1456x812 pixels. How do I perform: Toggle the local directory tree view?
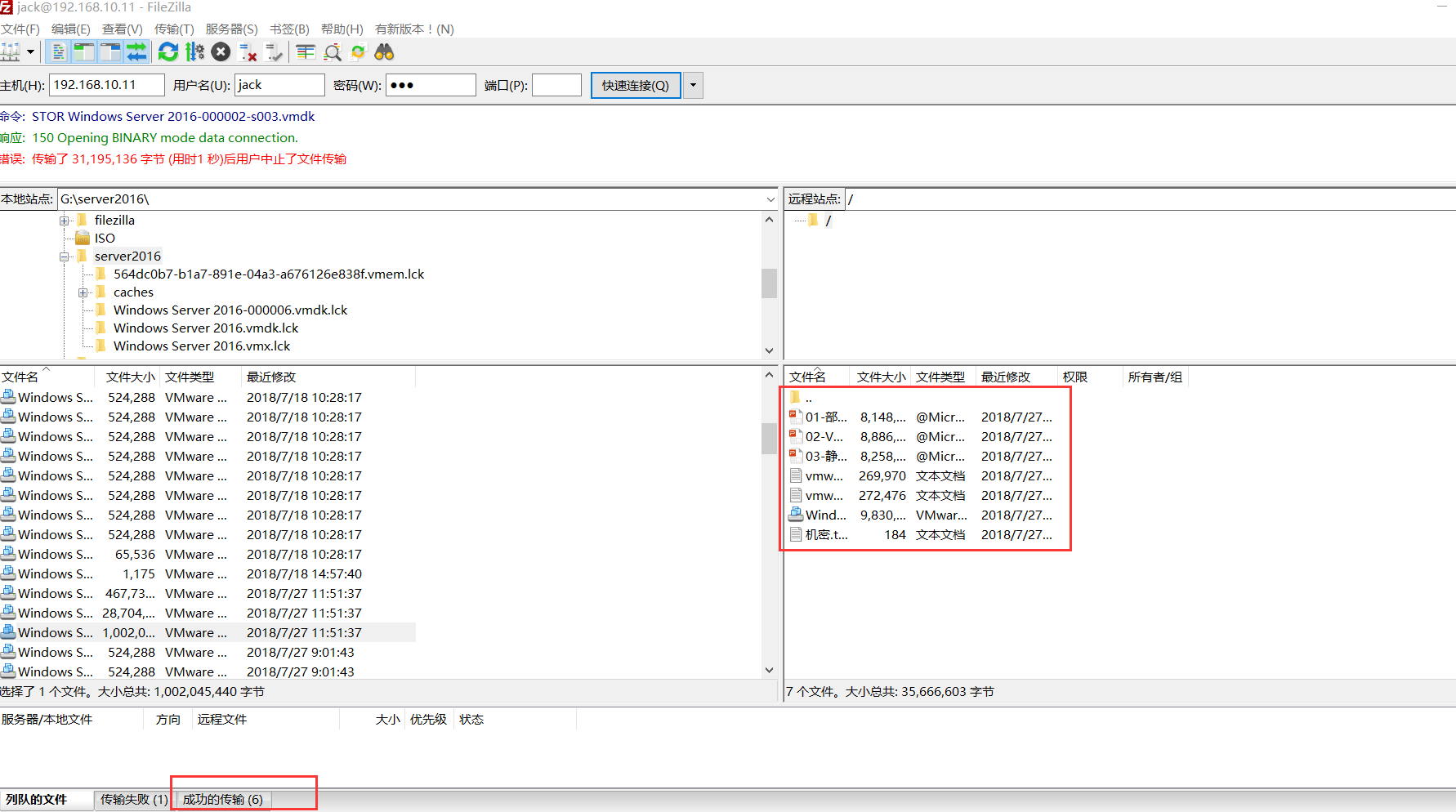point(84,52)
